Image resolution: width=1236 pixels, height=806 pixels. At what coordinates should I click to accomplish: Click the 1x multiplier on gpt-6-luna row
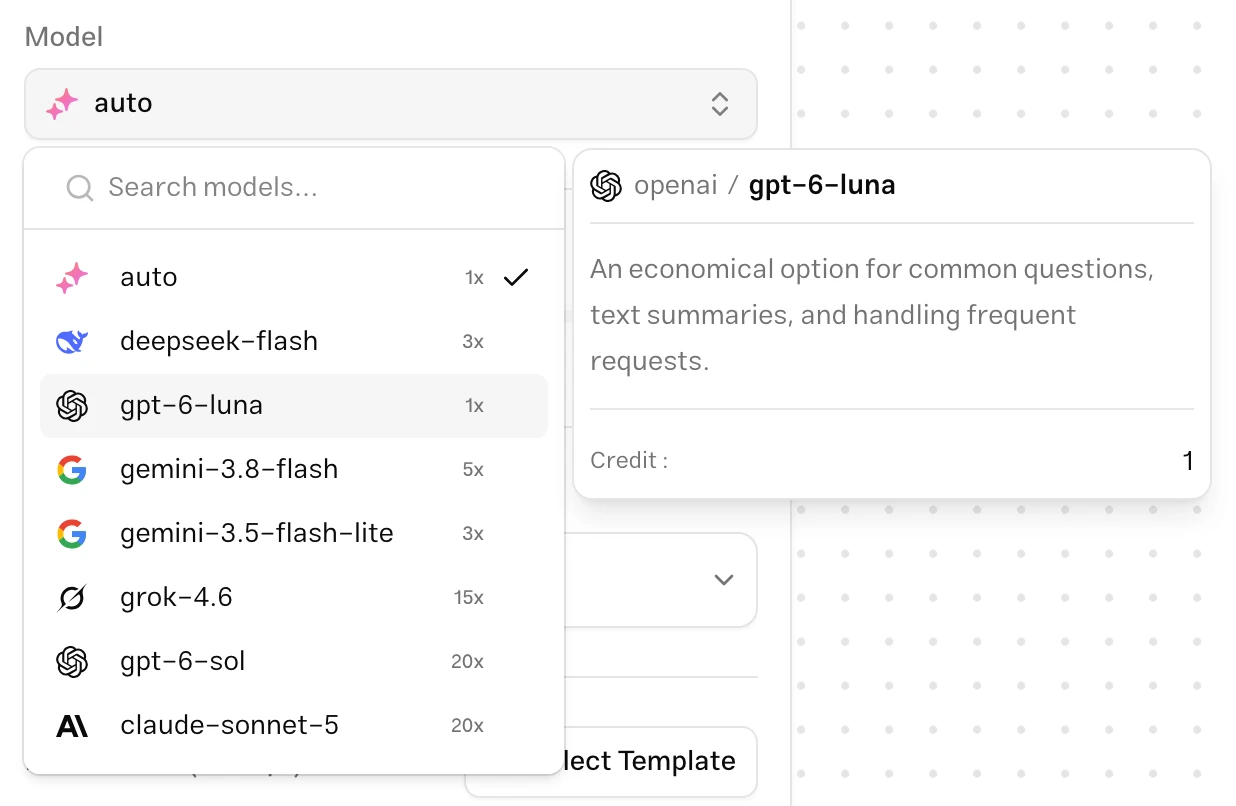pos(474,406)
